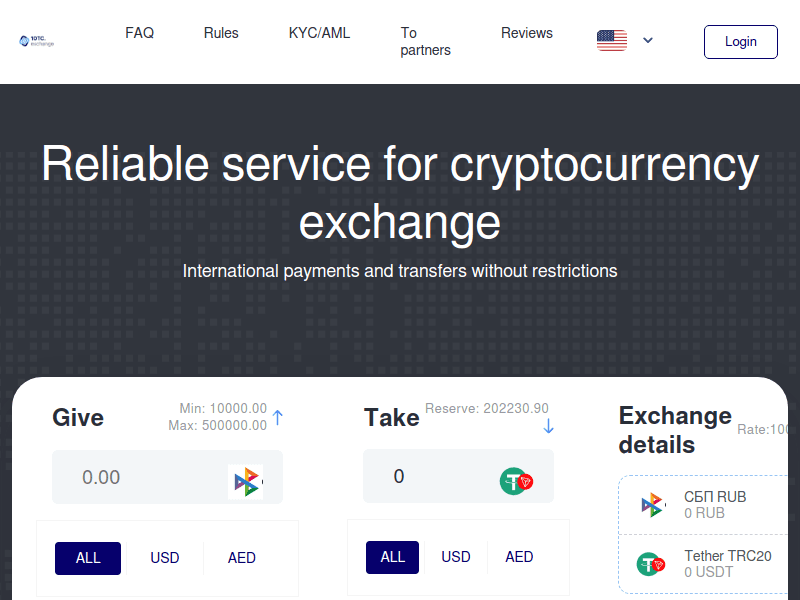The width and height of the screenshot is (800, 600).
Task: Open the To partners link
Action: click(x=425, y=41)
